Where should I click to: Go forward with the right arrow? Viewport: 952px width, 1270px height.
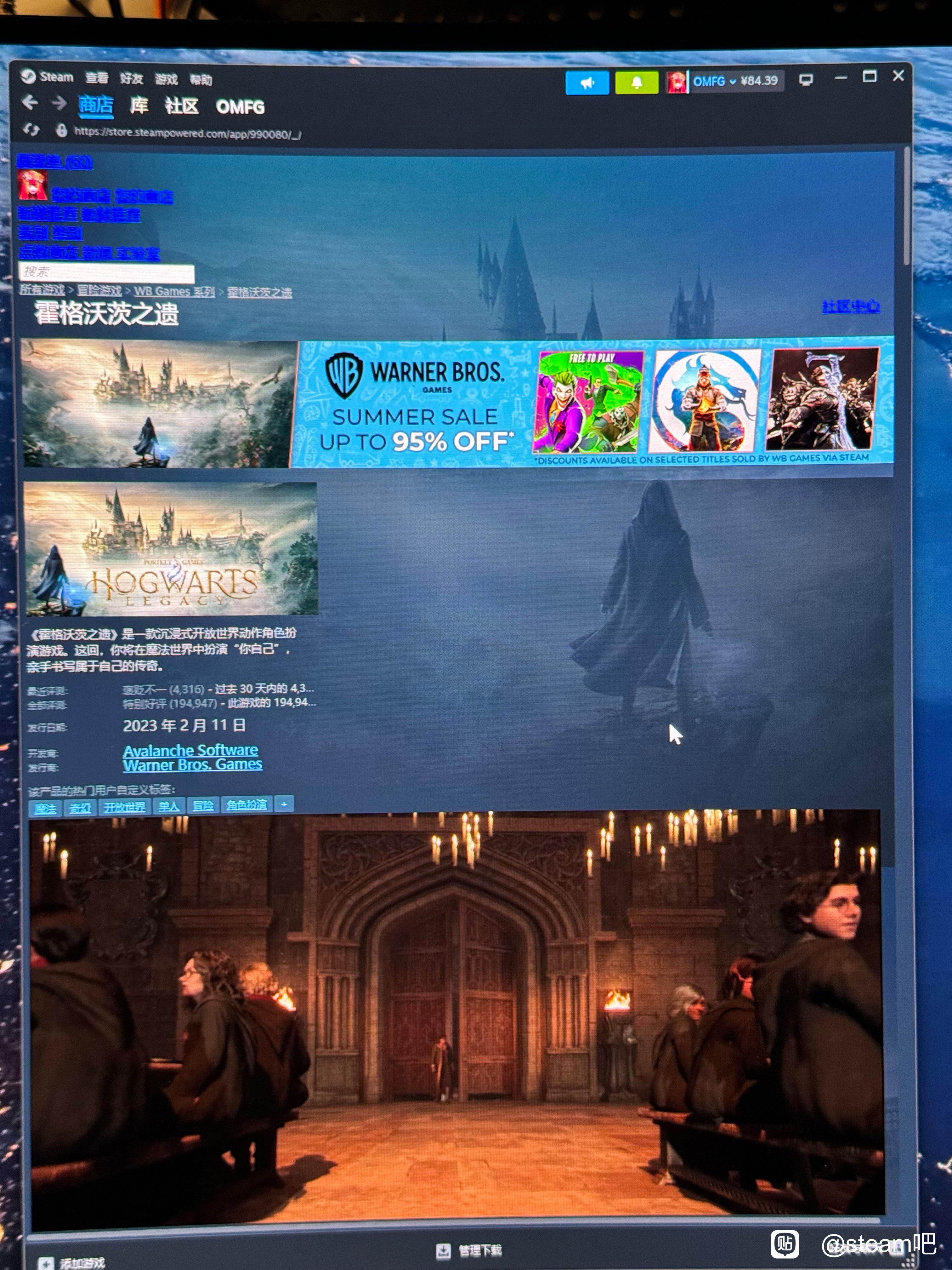59,103
